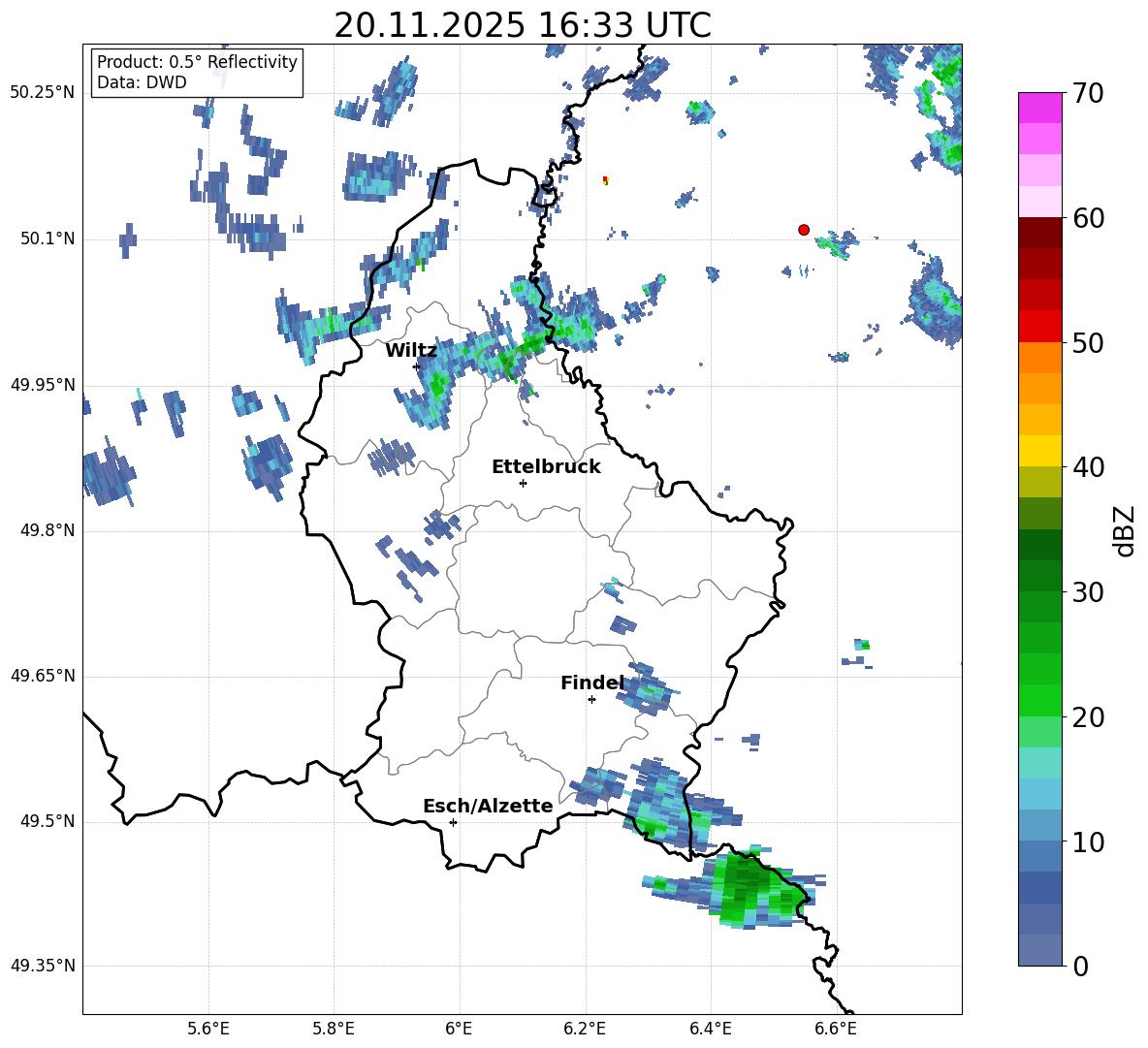The width and height of the screenshot is (1148, 1048).
Task: Click the colorbar's 10 tick label
Action: (x=1088, y=842)
